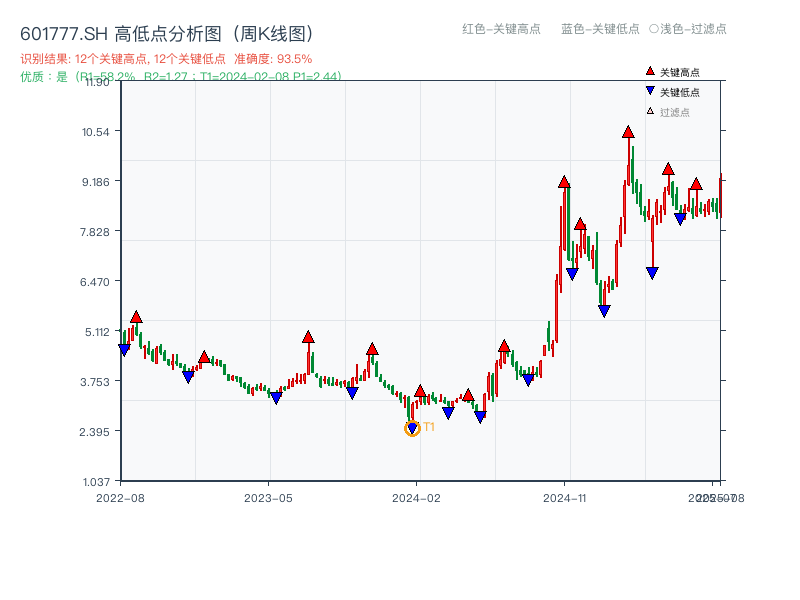Click the lowest blue key-low marker after 2024-11
Viewport: 800px width, 600px height.
click(604, 311)
